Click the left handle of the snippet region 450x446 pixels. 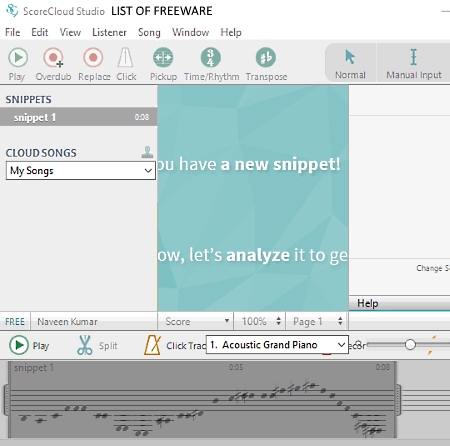tap(6, 399)
